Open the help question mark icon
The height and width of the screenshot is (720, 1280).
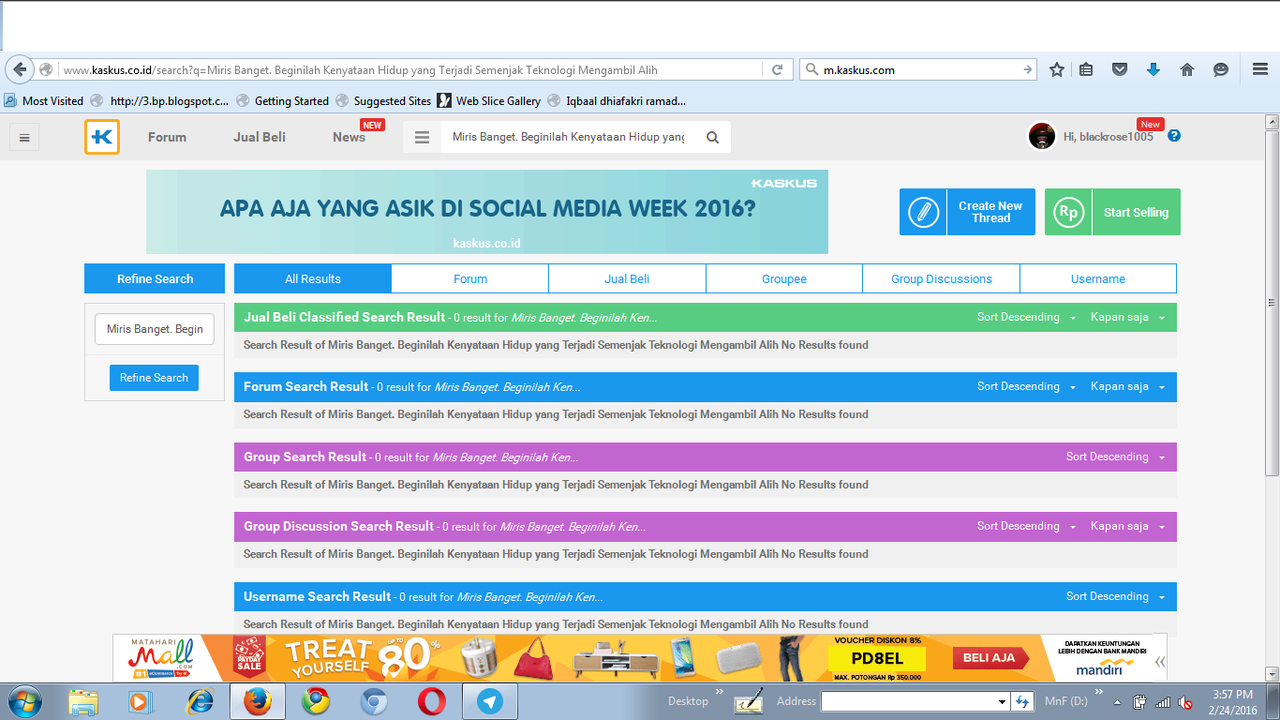click(x=1174, y=136)
